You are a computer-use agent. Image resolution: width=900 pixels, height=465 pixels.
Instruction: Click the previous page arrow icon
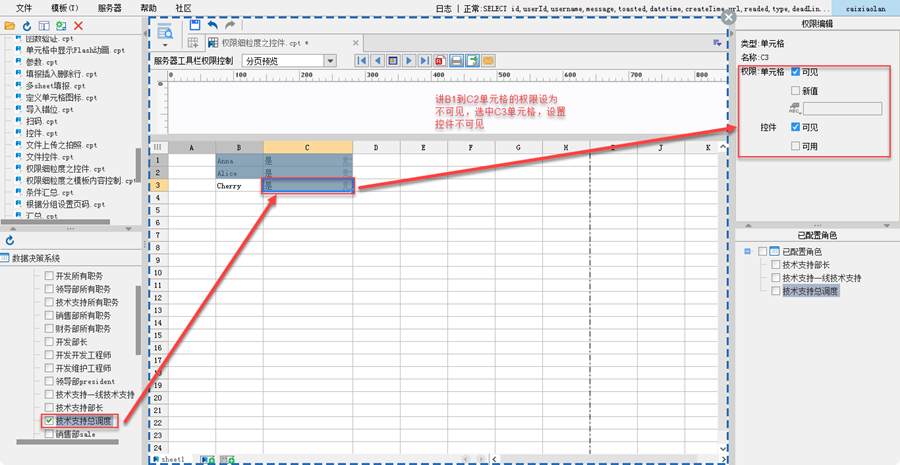click(377, 61)
